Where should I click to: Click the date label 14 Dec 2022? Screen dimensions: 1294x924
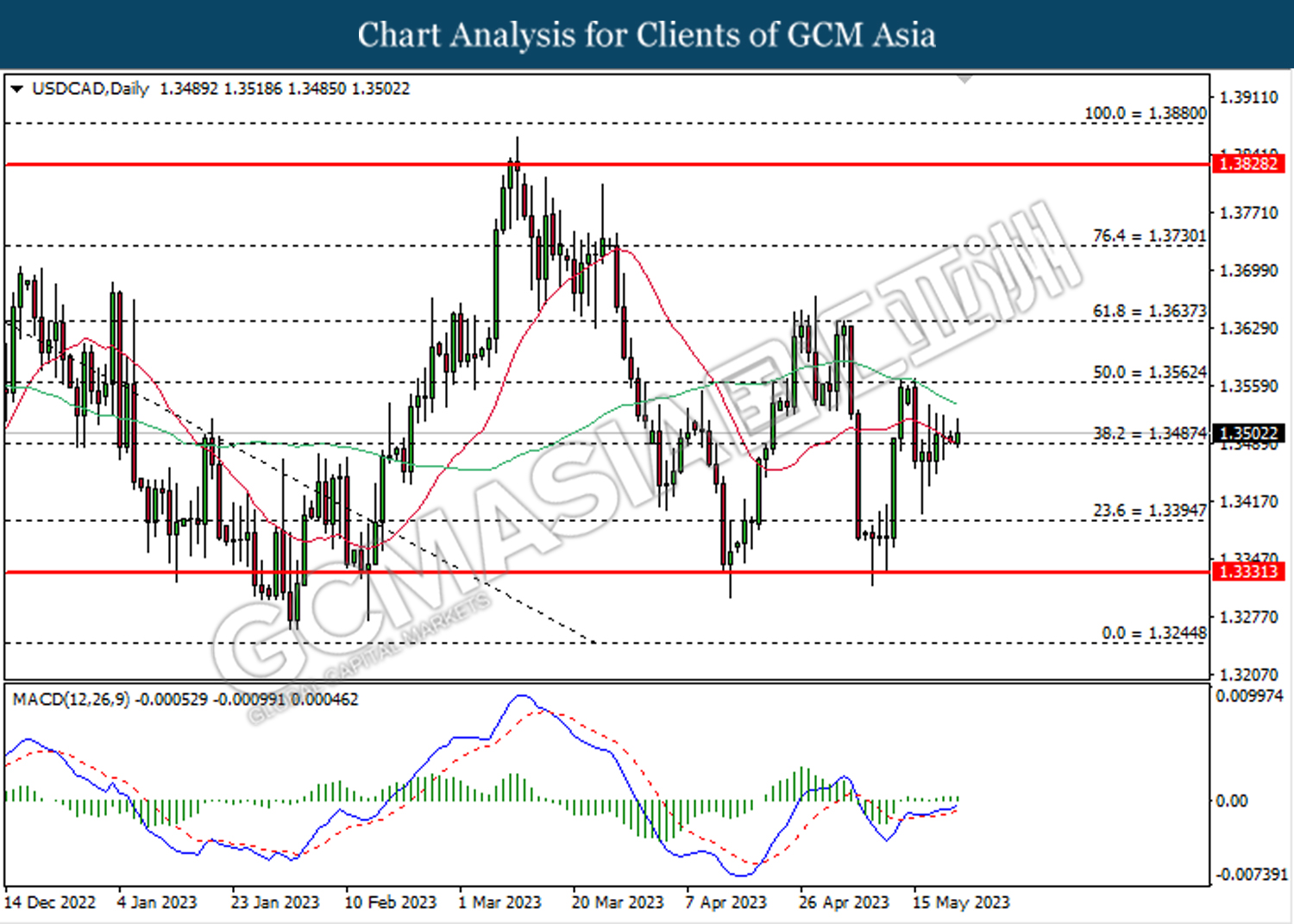(x=50, y=902)
